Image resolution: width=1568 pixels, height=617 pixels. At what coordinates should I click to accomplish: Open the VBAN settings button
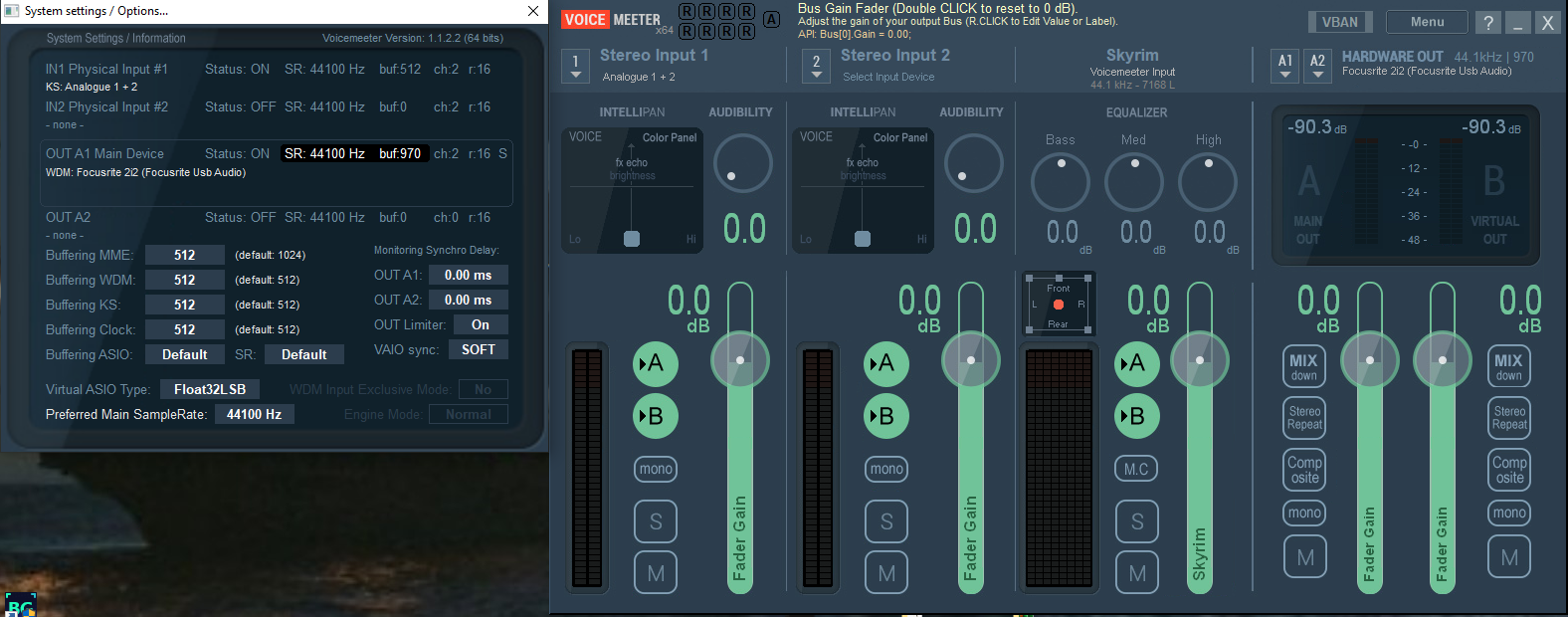[1339, 22]
